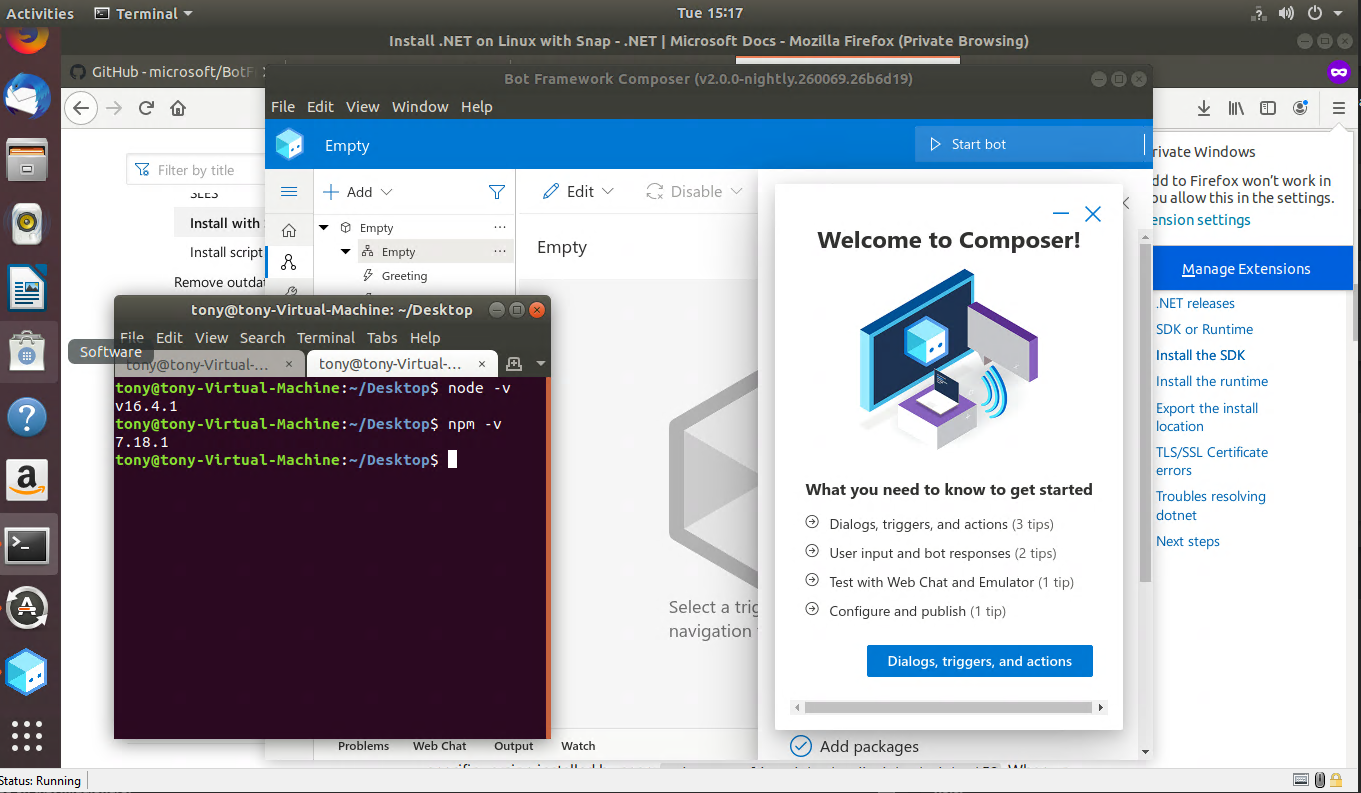Screen dimensions: 1361x793
Task: Open the Terminal menu in the terminal window
Action: point(326,337)
